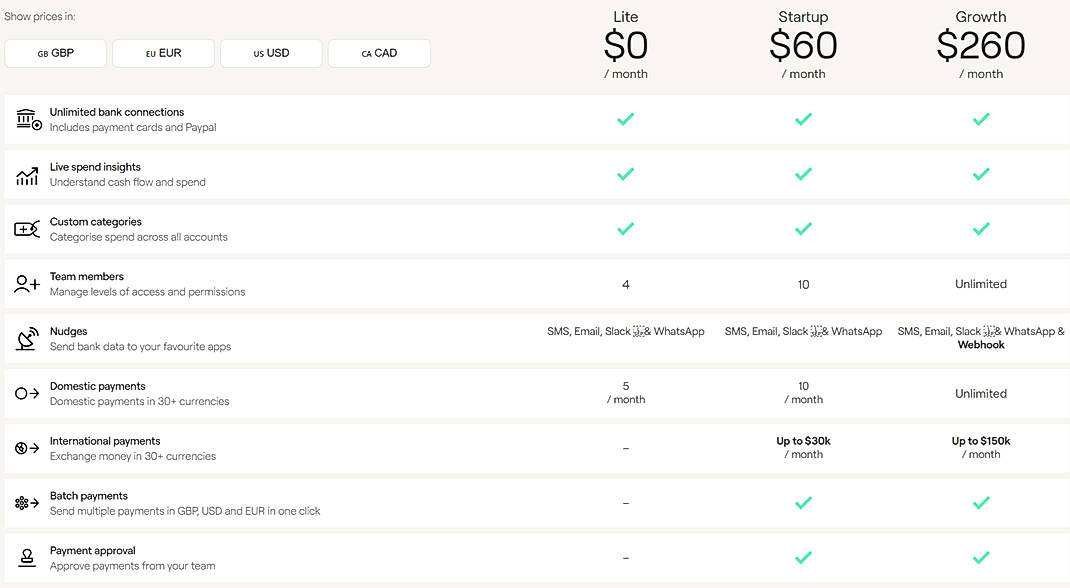The width and height of the screenshot is (1070, 588).
Task: Click the Unlimited bank connections title
Action: click(x=117, y=112)
